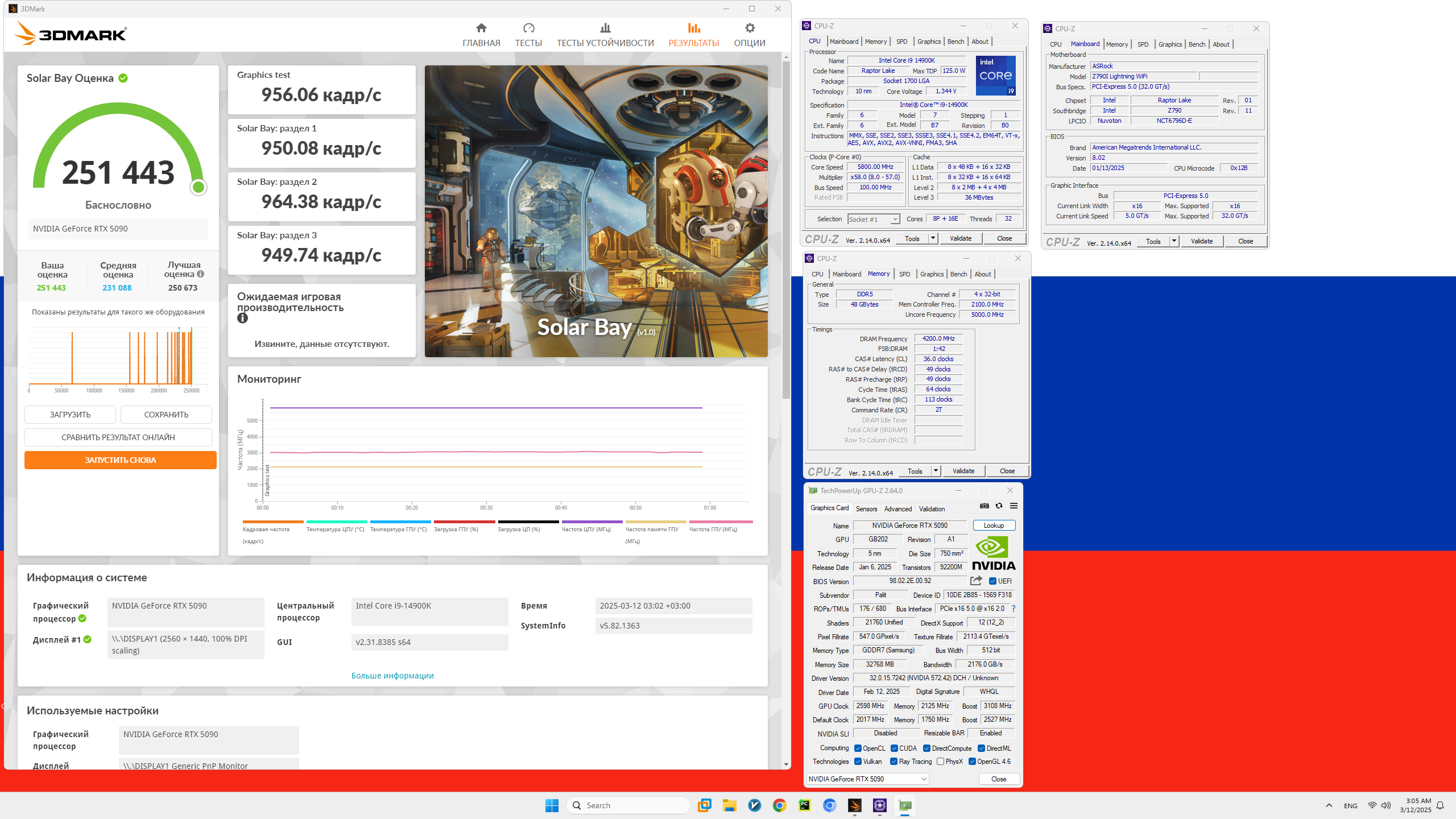Click info icon under Ожидаемая игровая производительность

click(x=242, y=318)
